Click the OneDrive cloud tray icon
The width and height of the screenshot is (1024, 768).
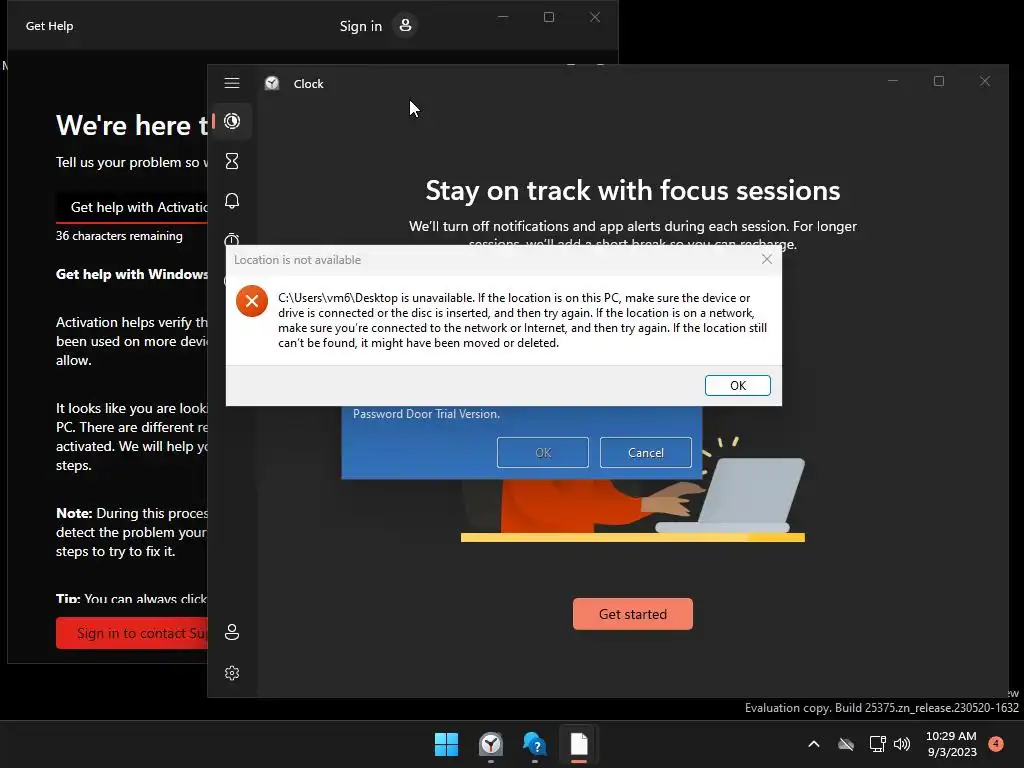pyautogui.click(x=846, y=744)
